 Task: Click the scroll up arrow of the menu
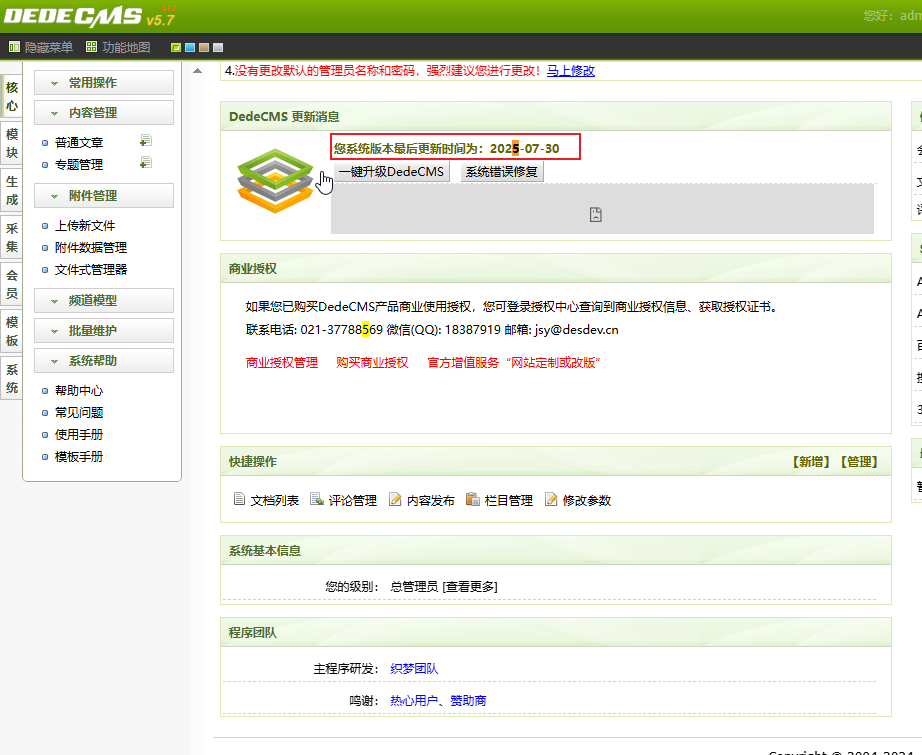[198, 71]
